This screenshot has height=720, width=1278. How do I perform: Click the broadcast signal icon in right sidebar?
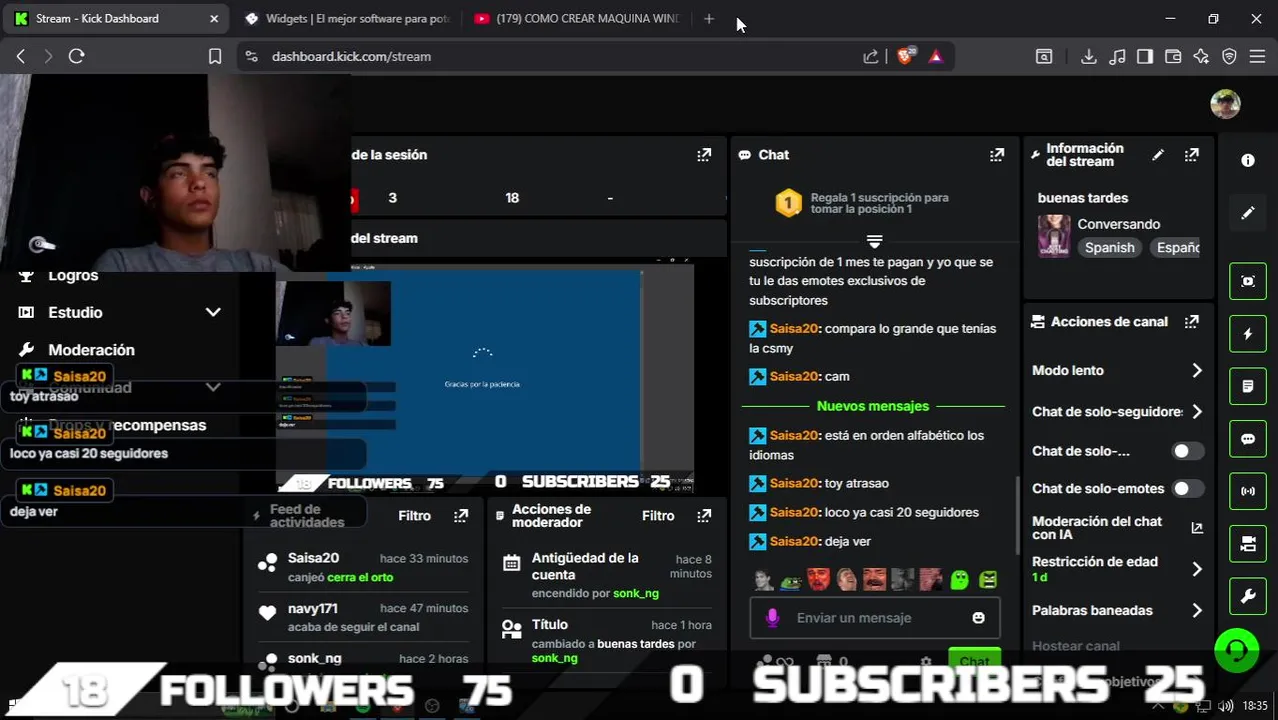(x=1248, y=491)
